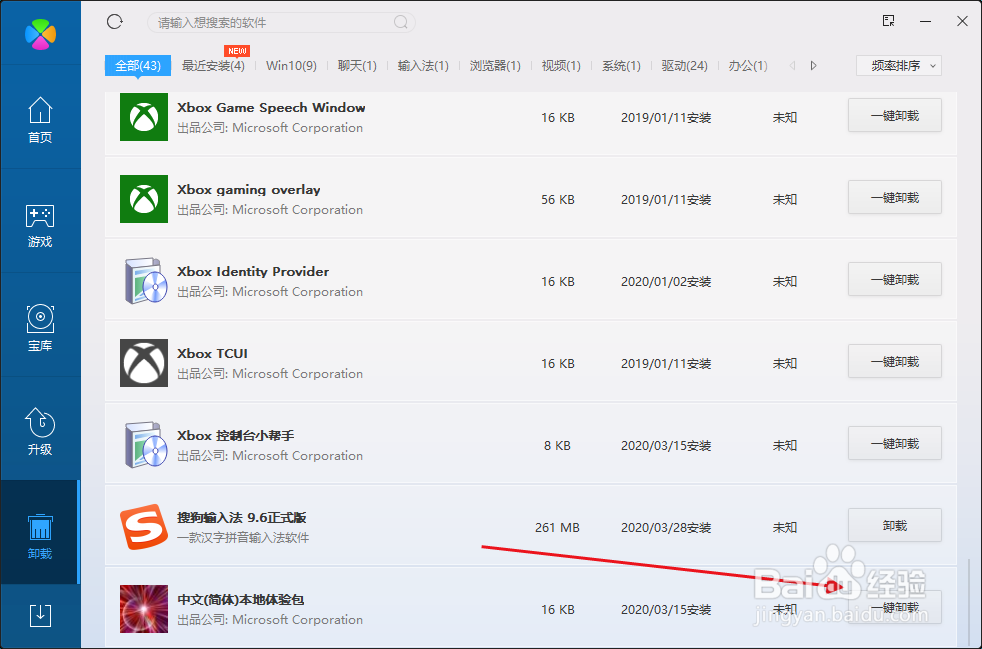The image size is (982, 649).
Task: Select the Xbox TCUI title
Action: [x=212, y=354]
